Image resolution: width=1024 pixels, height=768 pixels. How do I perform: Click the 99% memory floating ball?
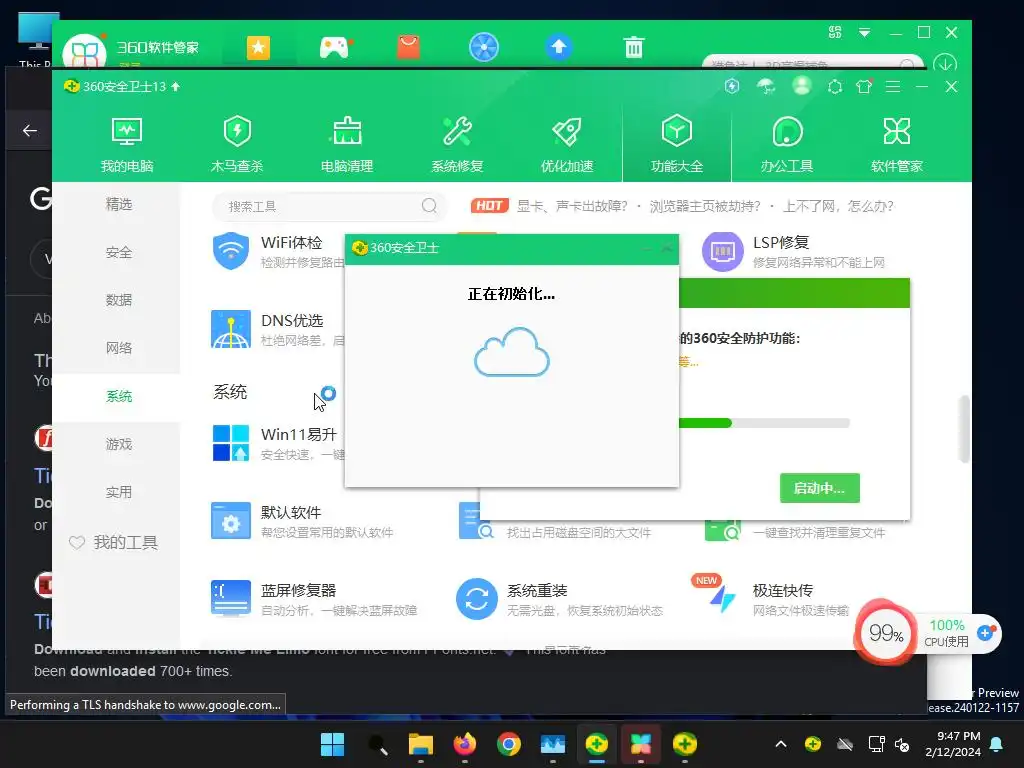885,632
